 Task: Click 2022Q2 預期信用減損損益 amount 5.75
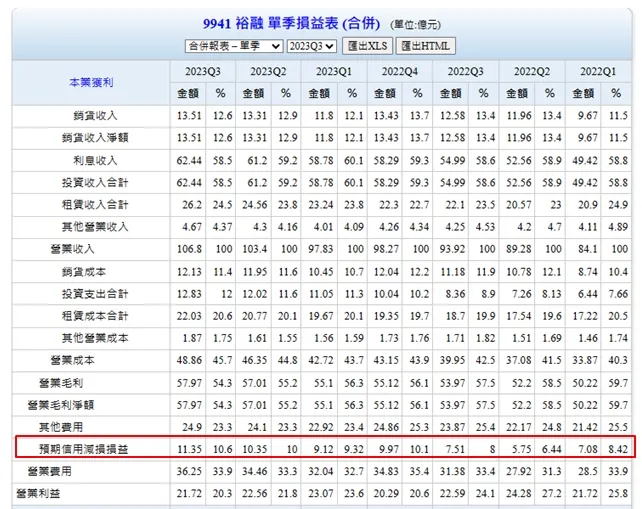coord(521,450)
